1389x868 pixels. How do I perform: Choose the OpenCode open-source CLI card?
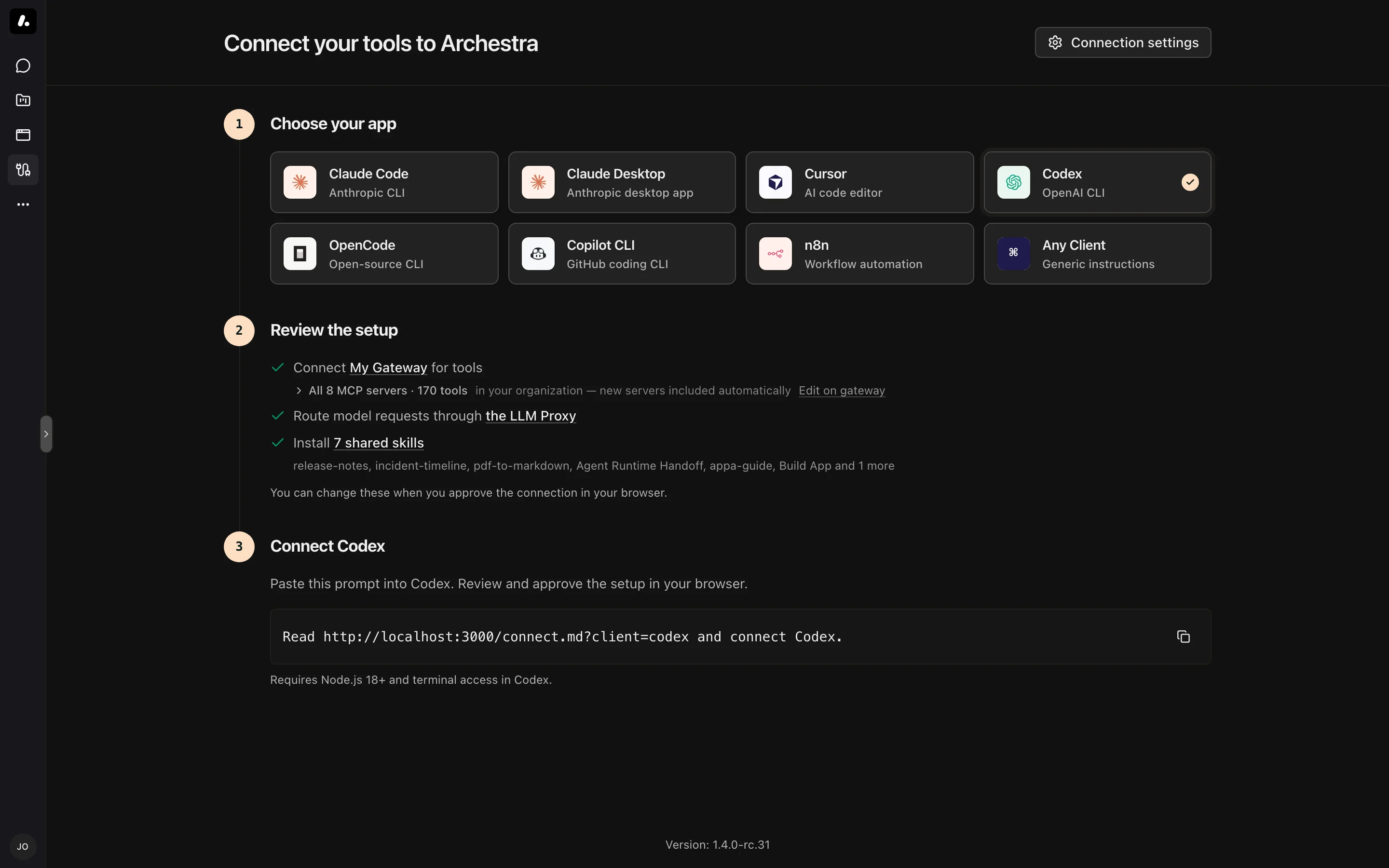coord(384,254)
